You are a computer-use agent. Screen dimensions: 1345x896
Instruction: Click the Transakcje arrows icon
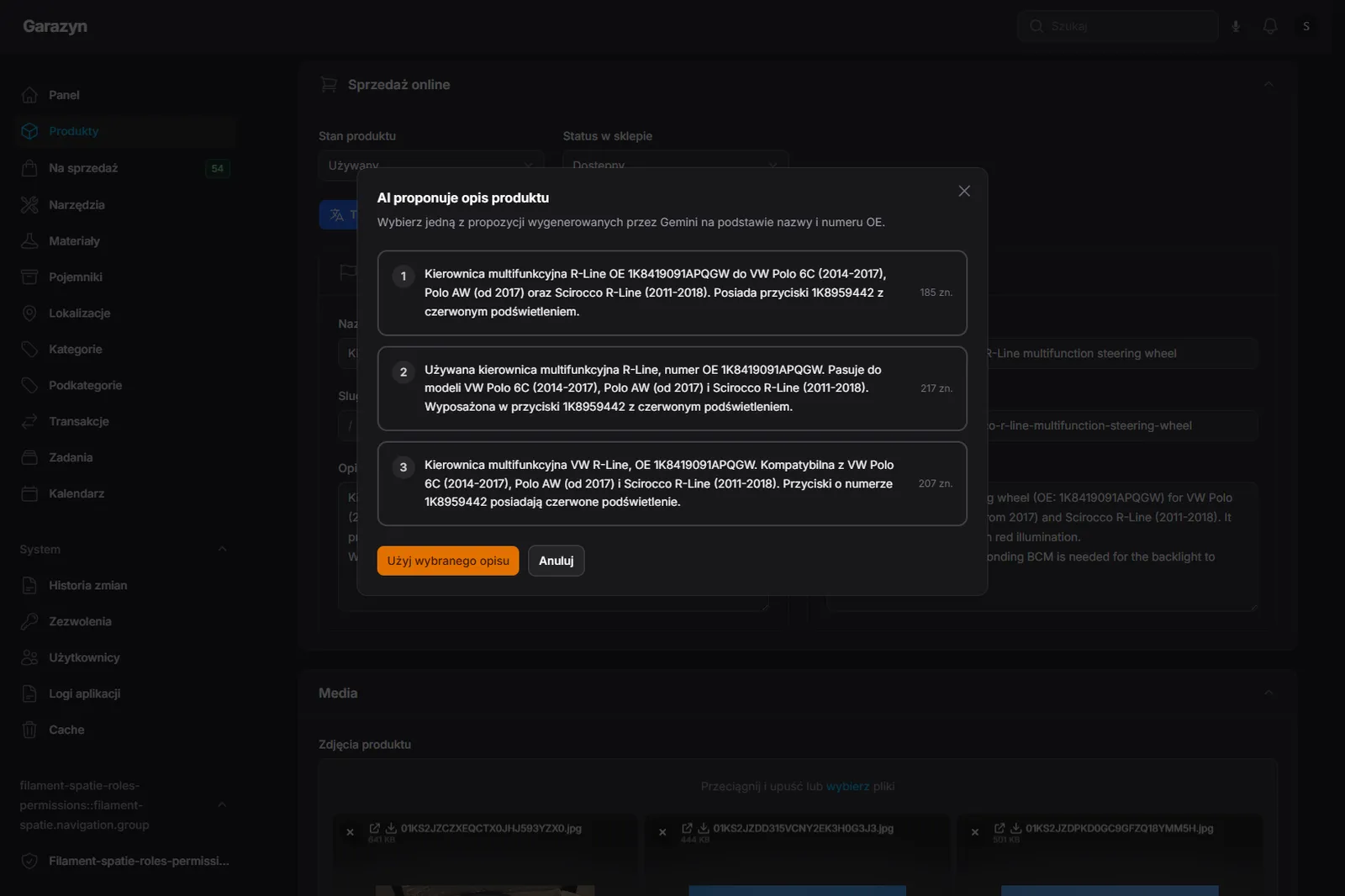point(29,421)
